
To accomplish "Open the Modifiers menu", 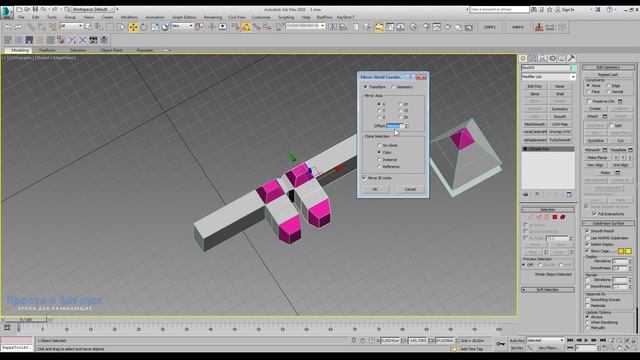I will pos(129,18).
